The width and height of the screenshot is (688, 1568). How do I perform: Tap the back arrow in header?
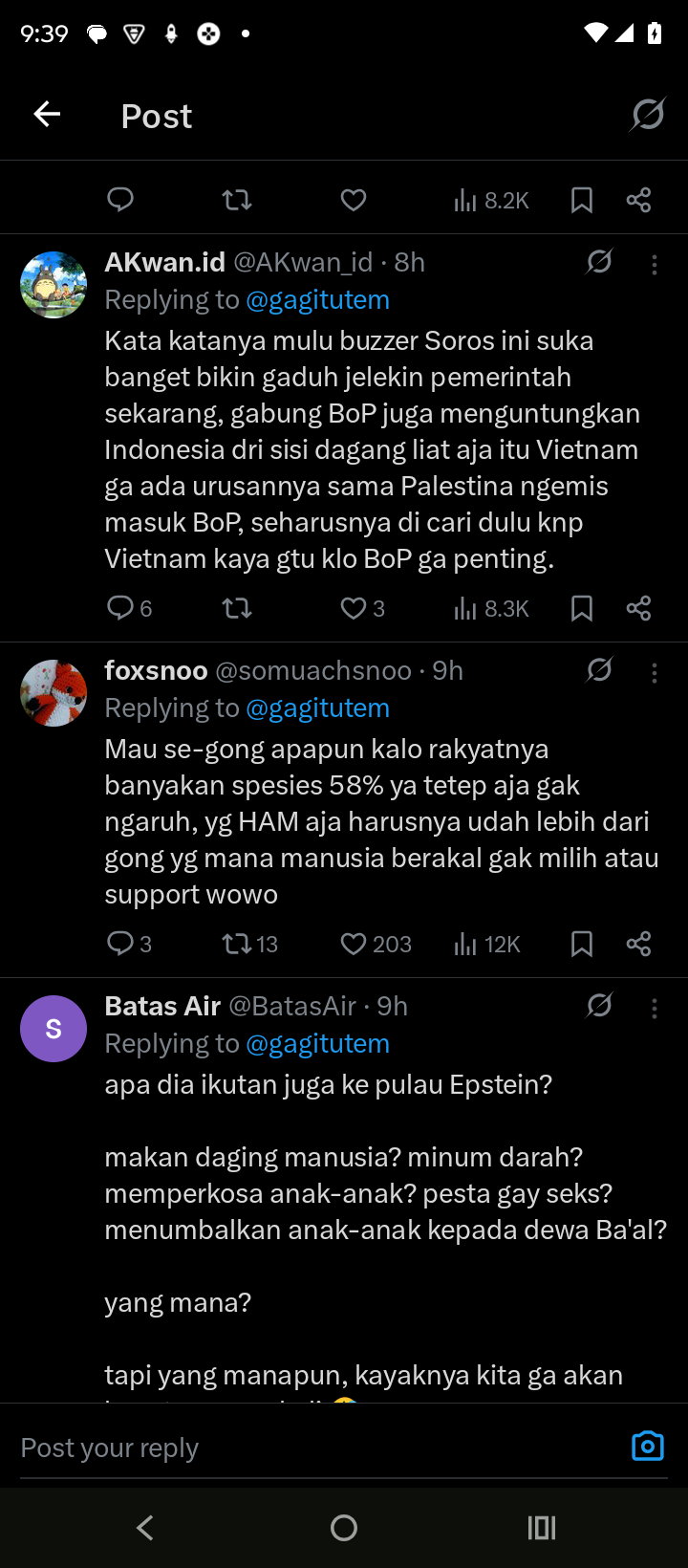[x=47, y=115]
